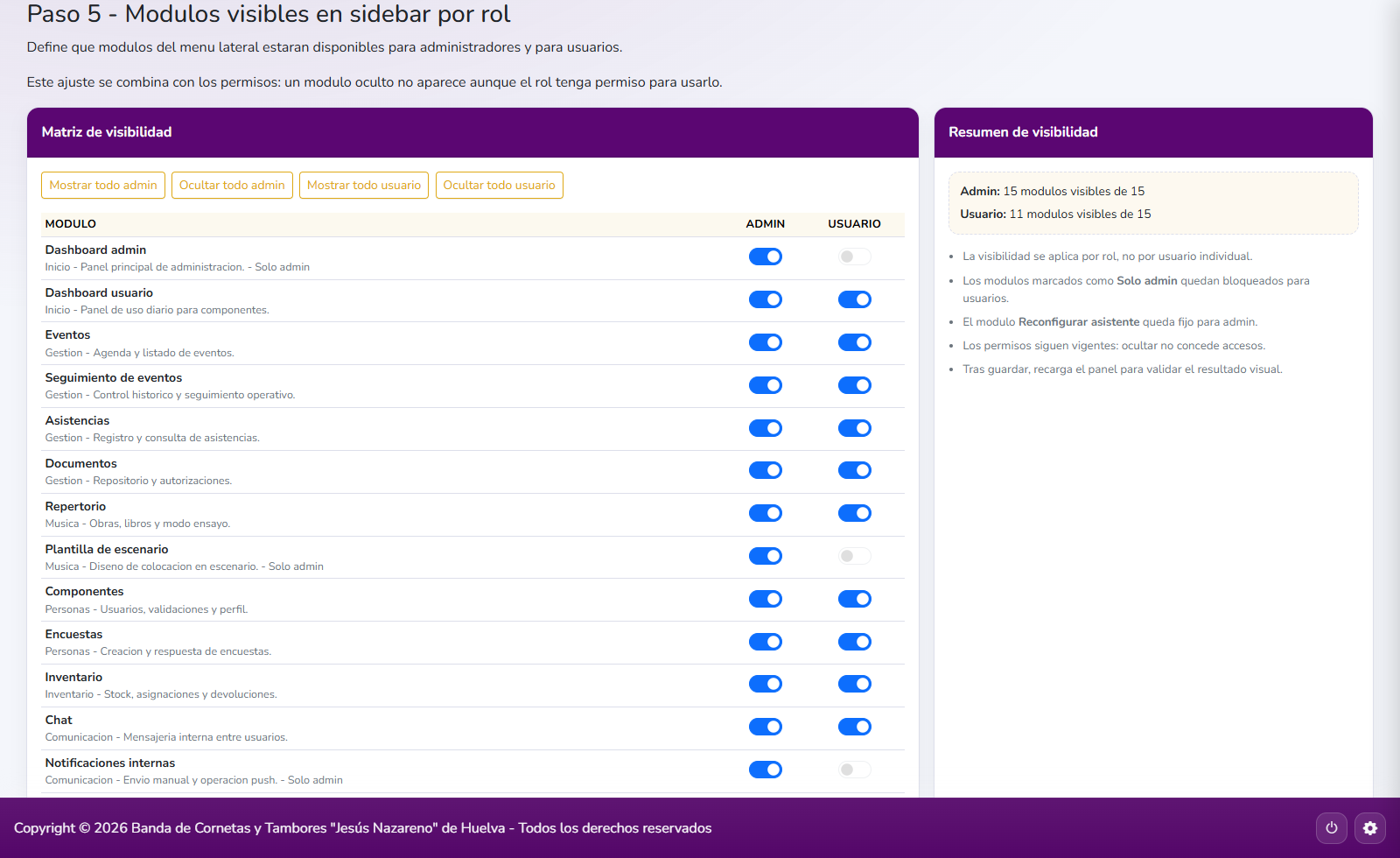Disable the USUARIO toggle for Seguimiento de eventos
This screenshot has height=858, width=1400.
click(x=854, y=385)
